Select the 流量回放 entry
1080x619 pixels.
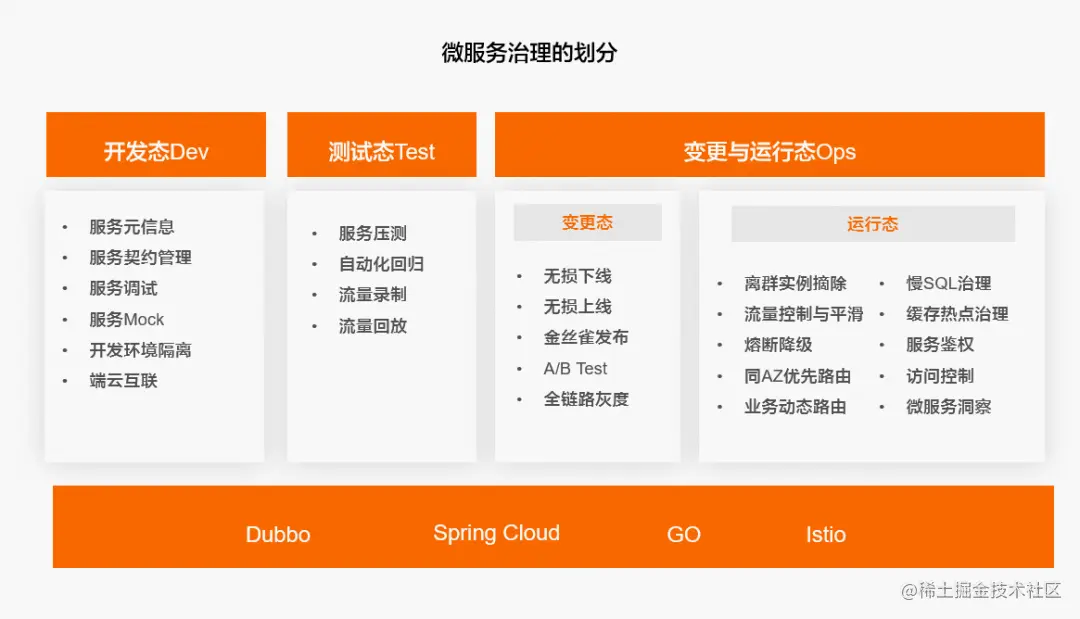point(373,326)
